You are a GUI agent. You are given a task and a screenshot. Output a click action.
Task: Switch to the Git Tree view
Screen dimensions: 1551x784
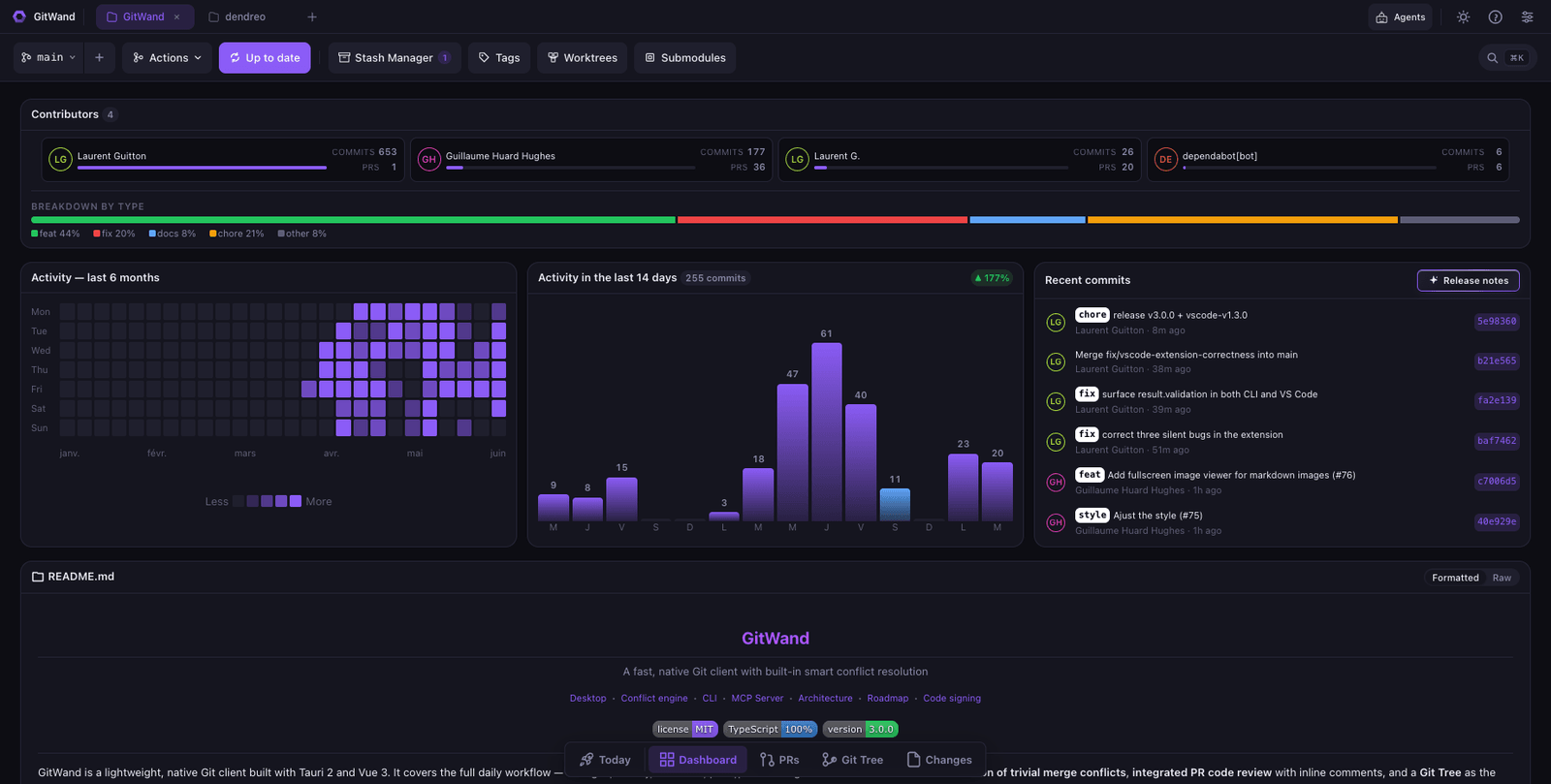[x=852, y=760]
